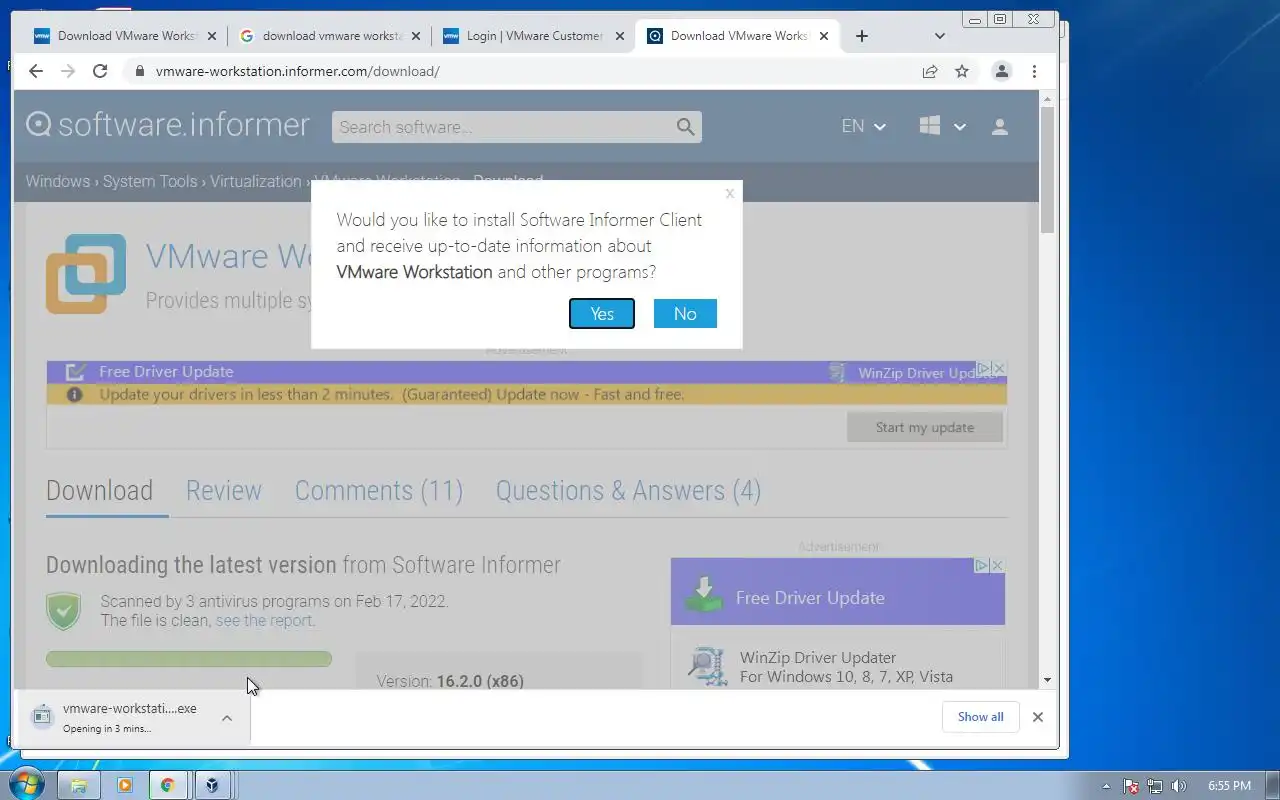This screenshot has width=1280, height=800.
Task: Switch to the Google search tab
Action: 330,36
